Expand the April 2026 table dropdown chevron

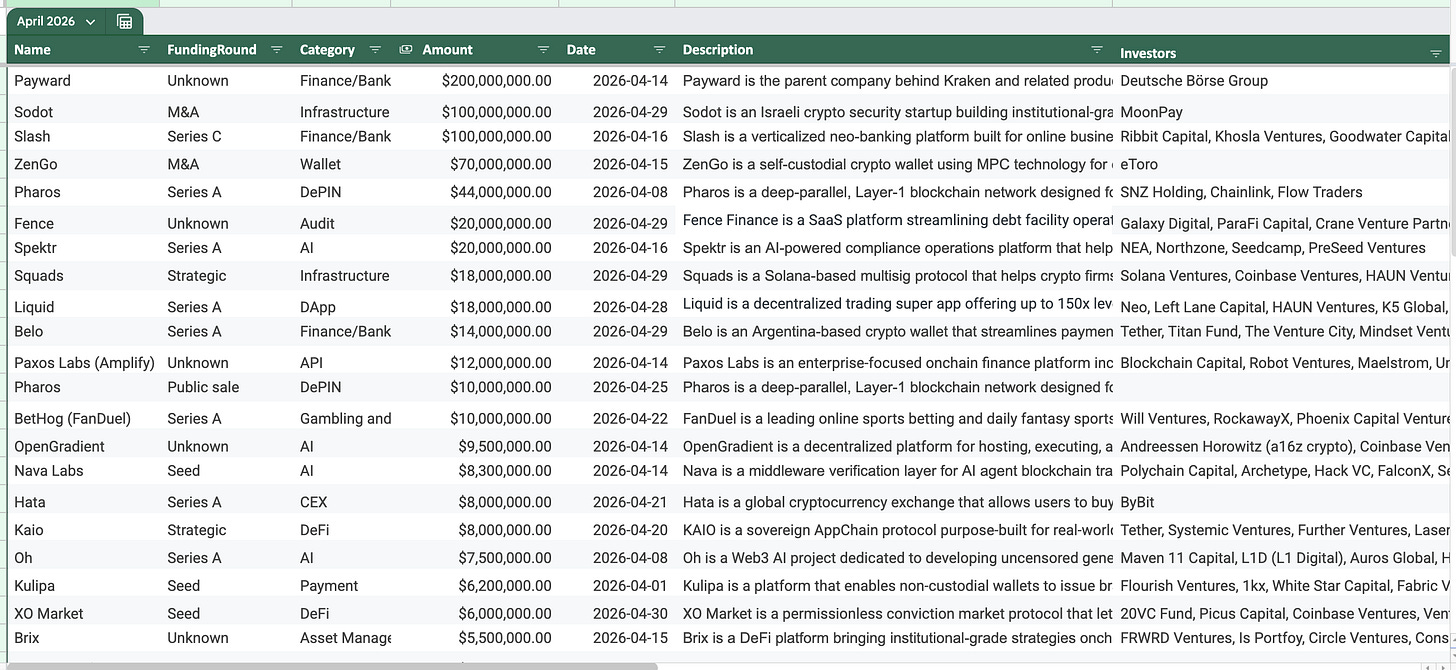90,22
